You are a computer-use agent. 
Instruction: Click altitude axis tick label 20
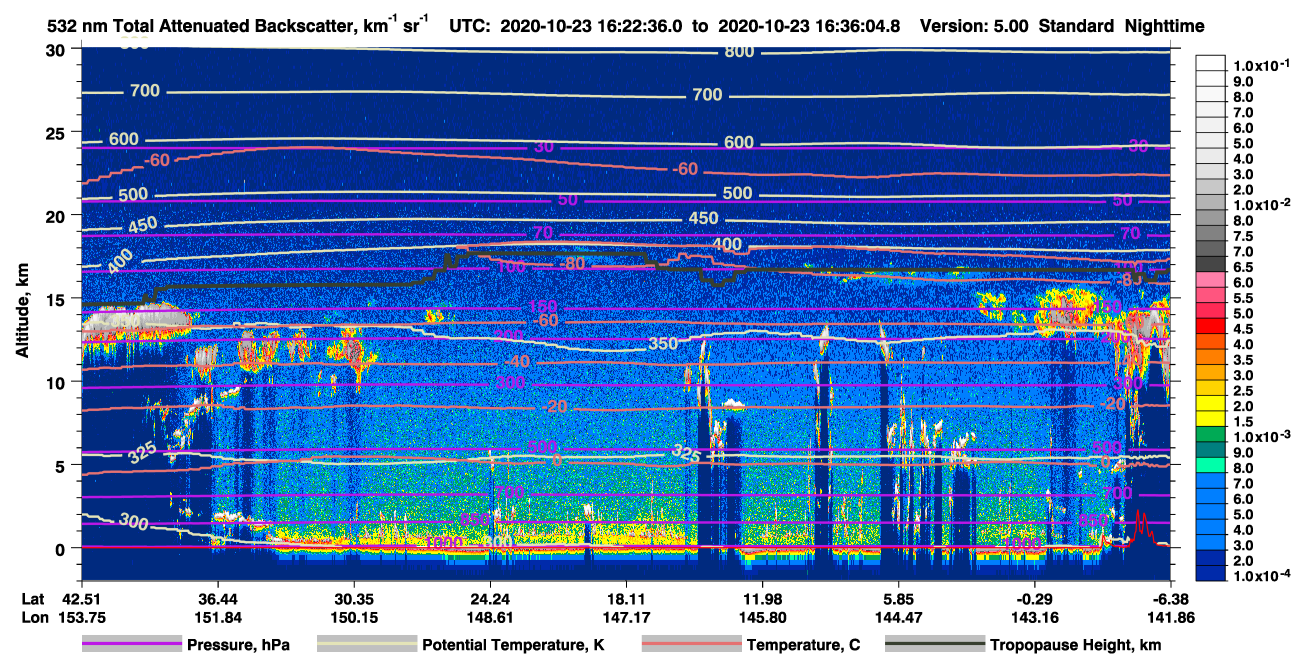(57, 216)
